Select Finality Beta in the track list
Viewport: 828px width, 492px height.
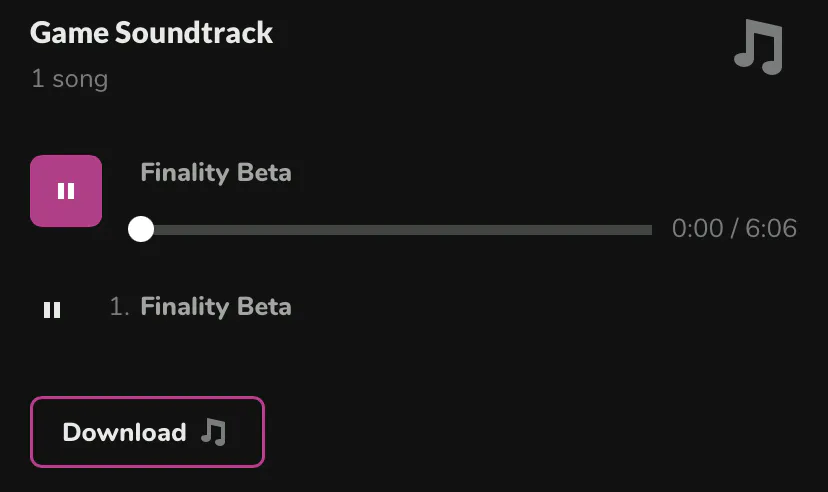pyautogui.click(x=215, y=306)
